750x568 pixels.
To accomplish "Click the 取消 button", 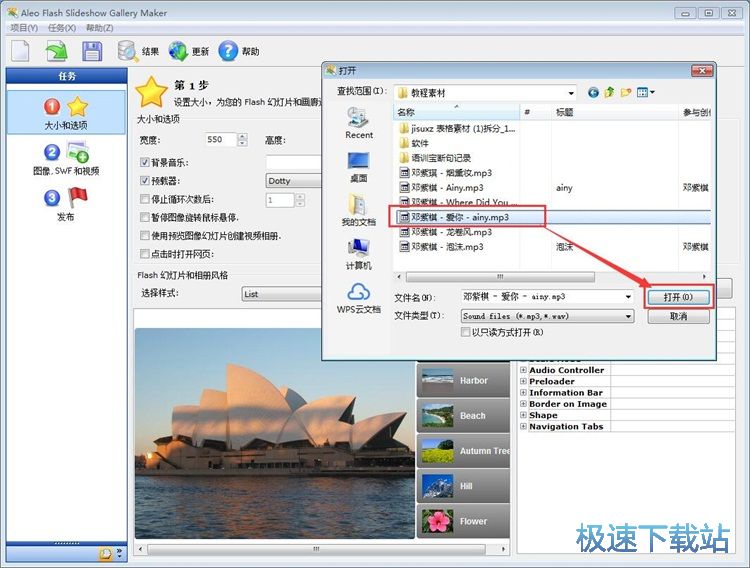I will click(x=678, y=316).
